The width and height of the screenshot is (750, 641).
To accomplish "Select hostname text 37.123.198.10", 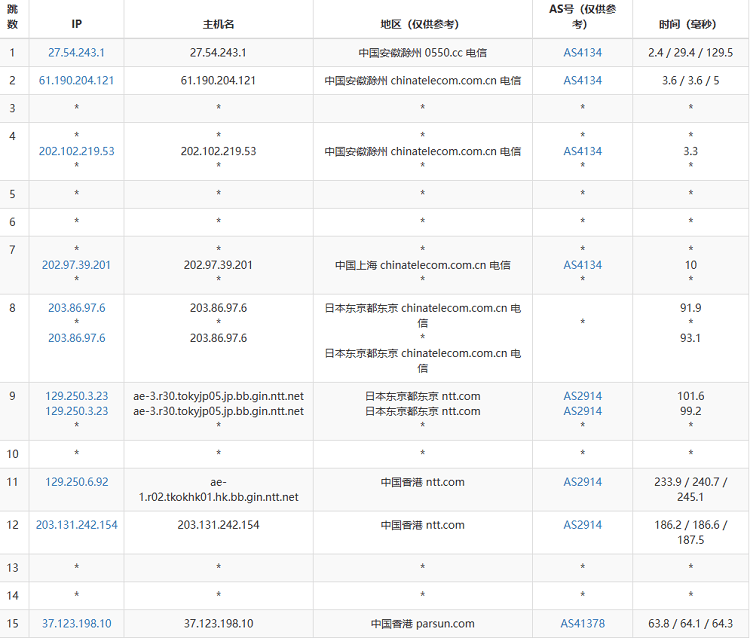I will pos(219,624).
